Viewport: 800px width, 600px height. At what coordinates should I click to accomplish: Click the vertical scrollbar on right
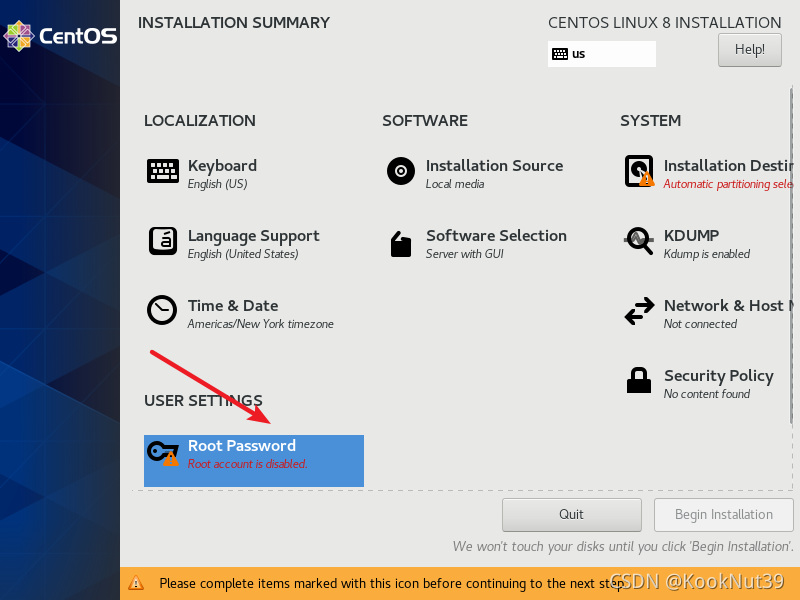[791, 255]
